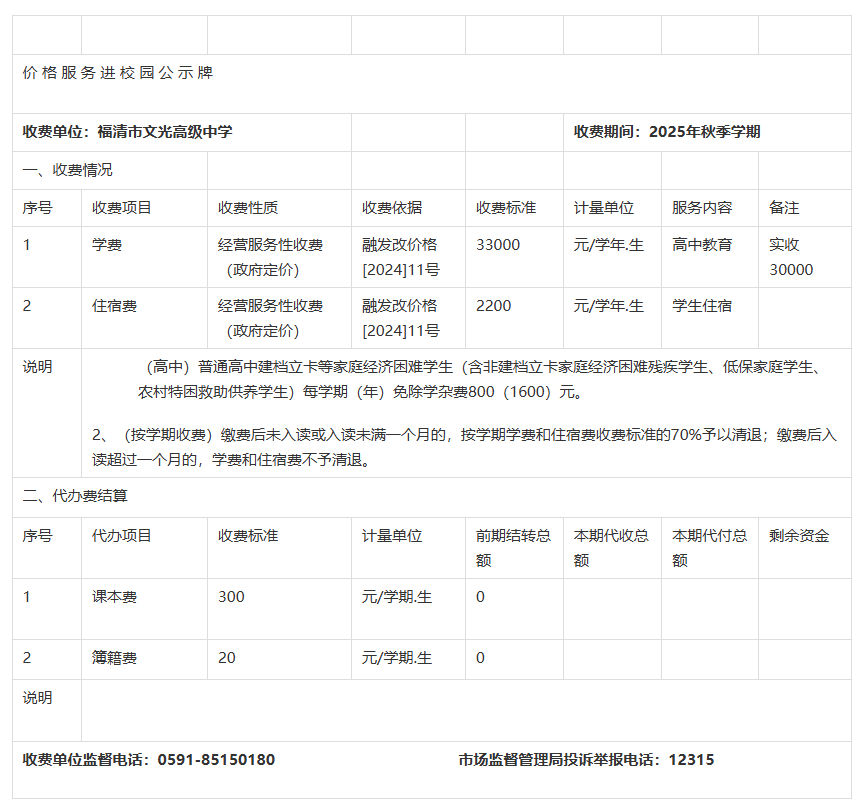The image size is (867, 811).
Task: Click the 二、代办费结算 section heading
Action: [75, 496]
